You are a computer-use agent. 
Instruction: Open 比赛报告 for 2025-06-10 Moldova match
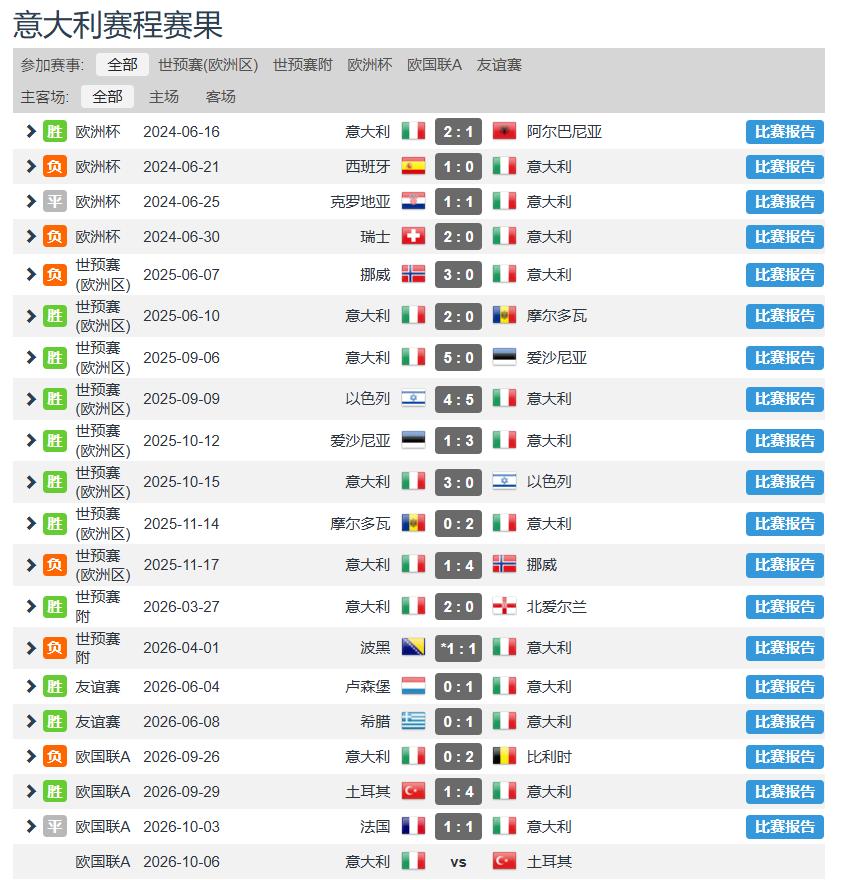pyautogui.click(x=785, y=316)
